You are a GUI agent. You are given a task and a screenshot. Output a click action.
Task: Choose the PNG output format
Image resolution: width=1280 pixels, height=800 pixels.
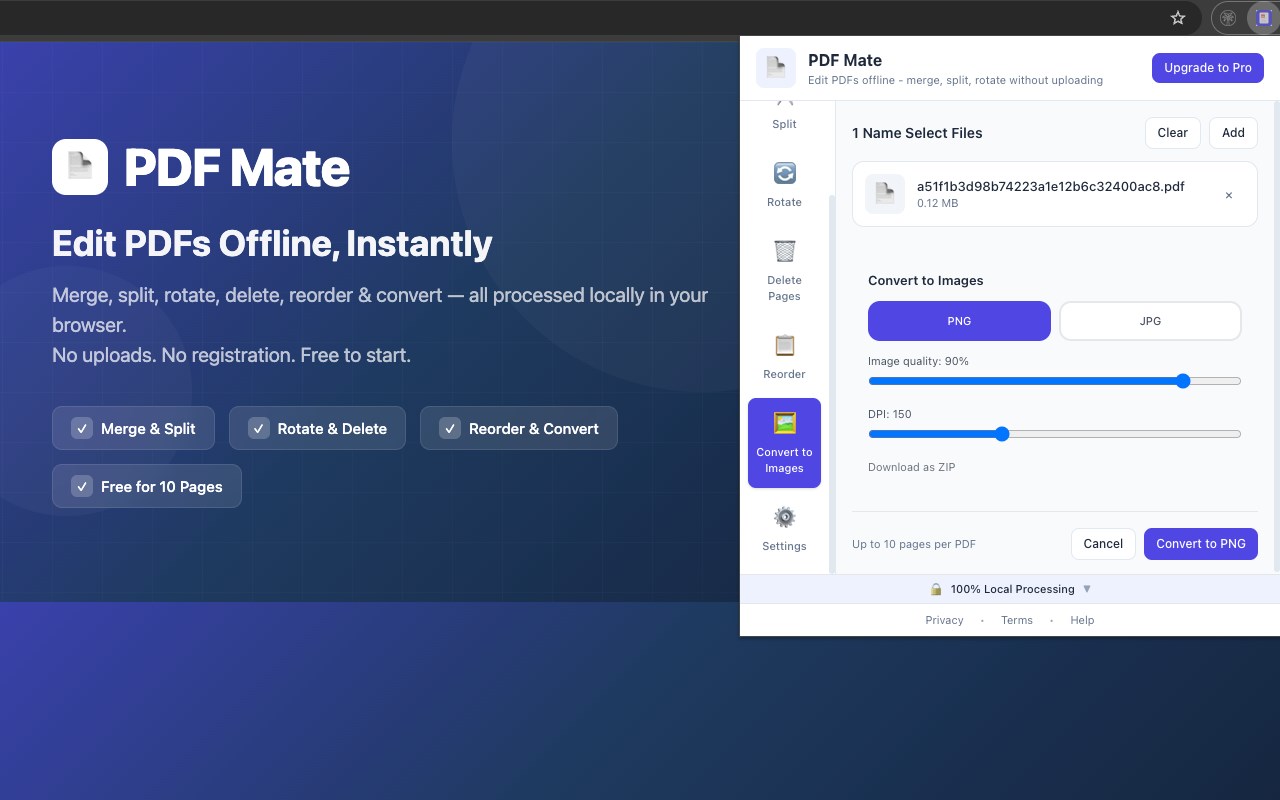point(959,321)
